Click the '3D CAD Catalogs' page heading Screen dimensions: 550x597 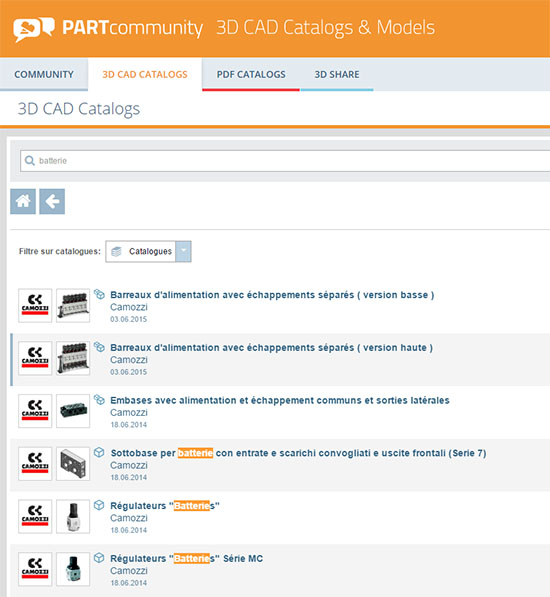click(x=79, y=109)
